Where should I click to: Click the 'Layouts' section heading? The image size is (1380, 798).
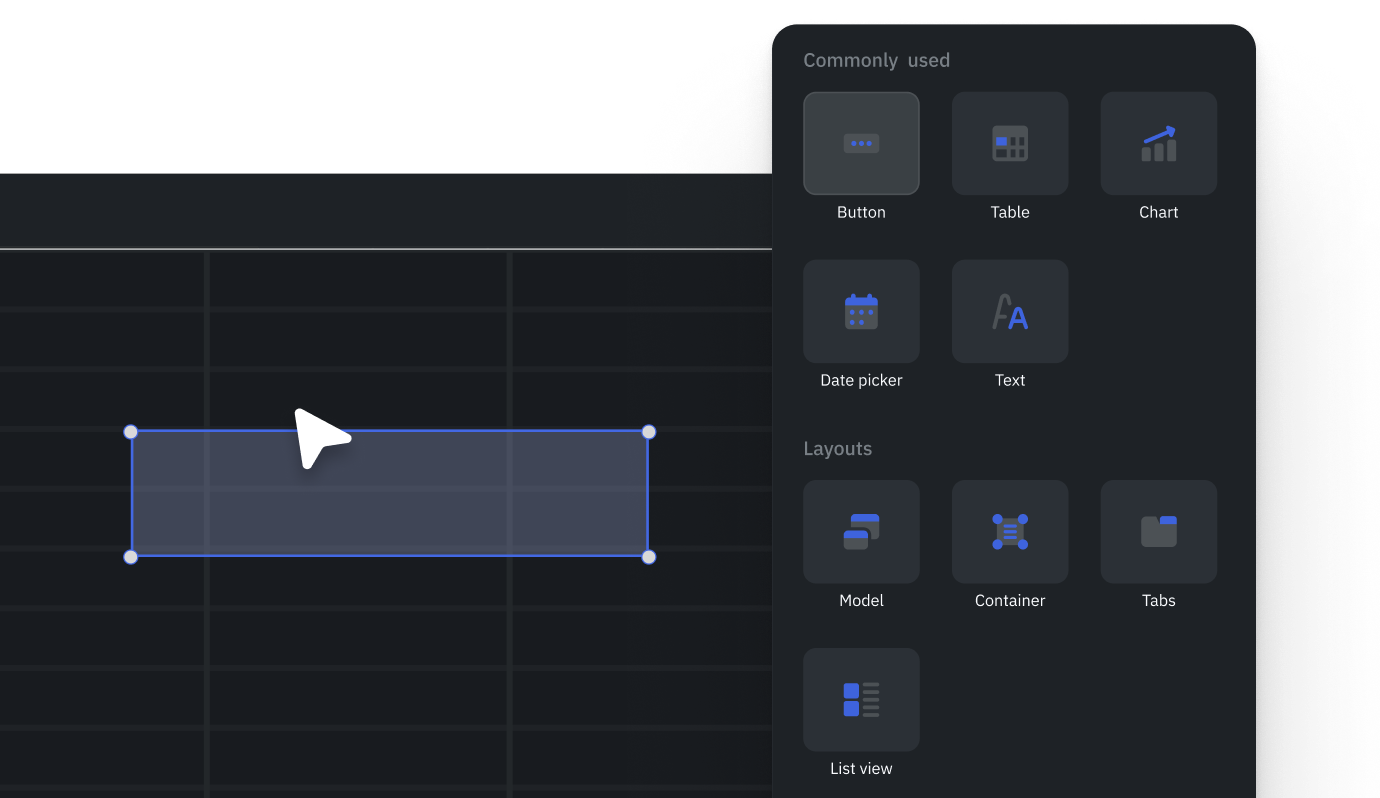click(x=837, y=449)
